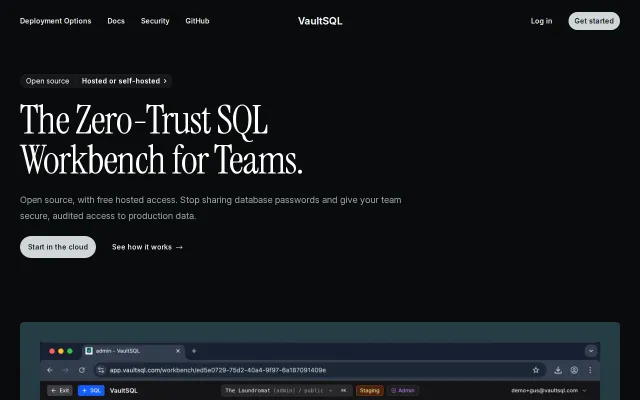Open Deployment Options nav item

click(56, 21)
